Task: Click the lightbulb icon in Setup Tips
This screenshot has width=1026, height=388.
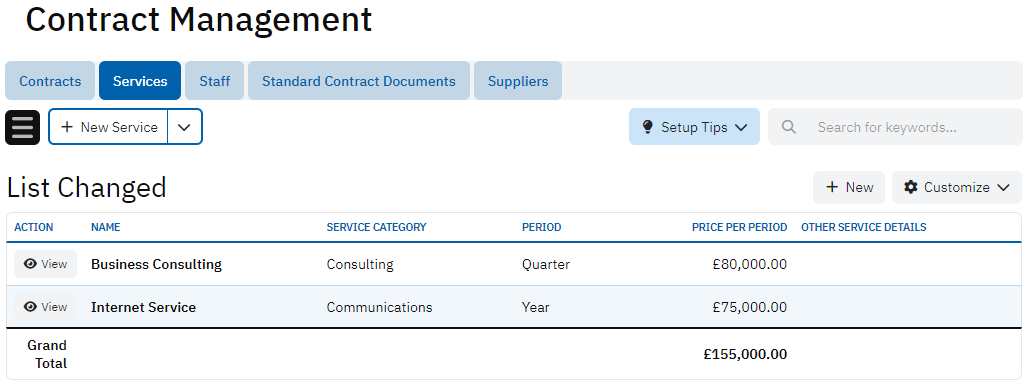Action: (x=648, y=127)
